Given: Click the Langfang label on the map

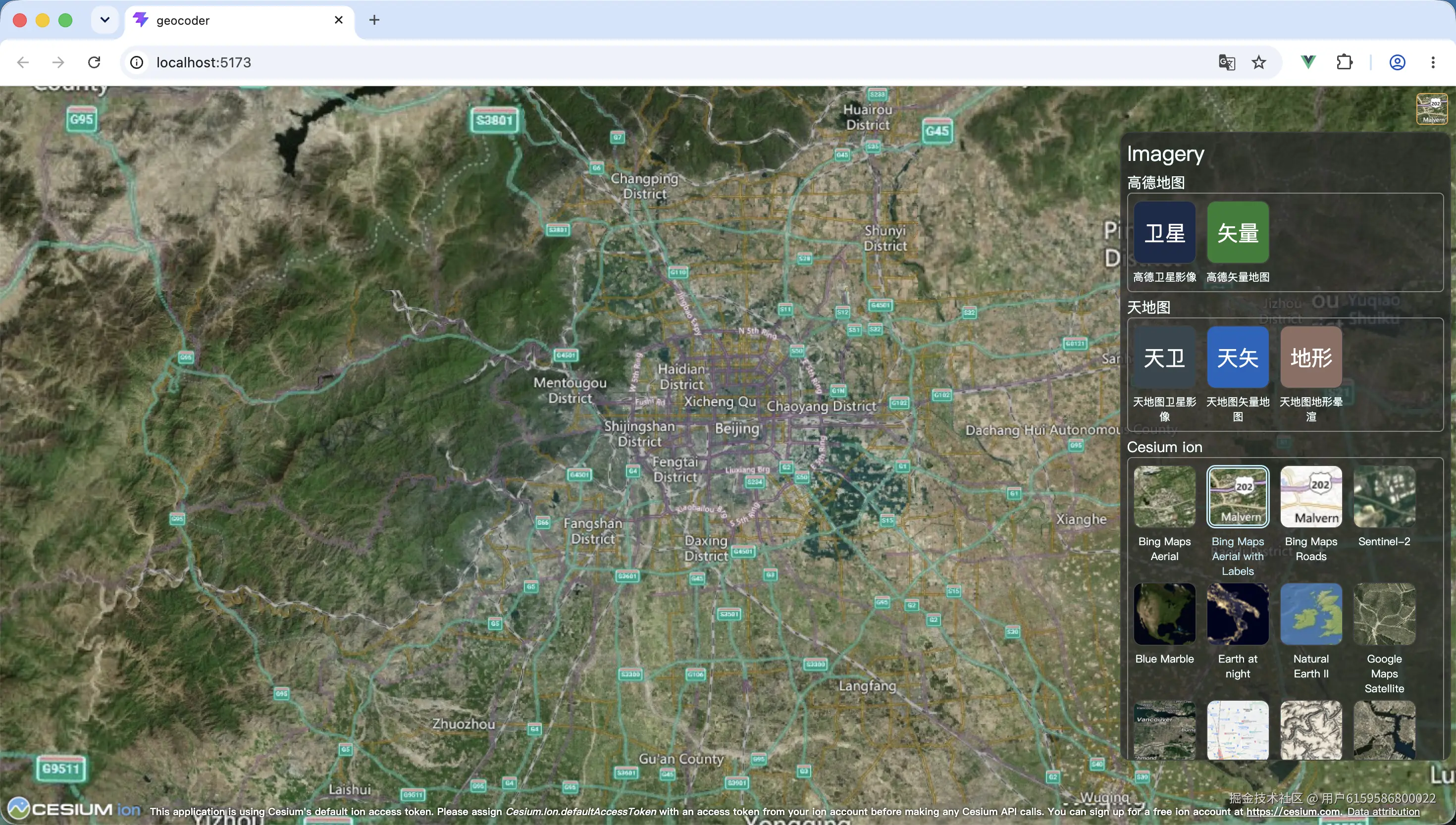Looking at the screenshot, I should coord(867,686).
